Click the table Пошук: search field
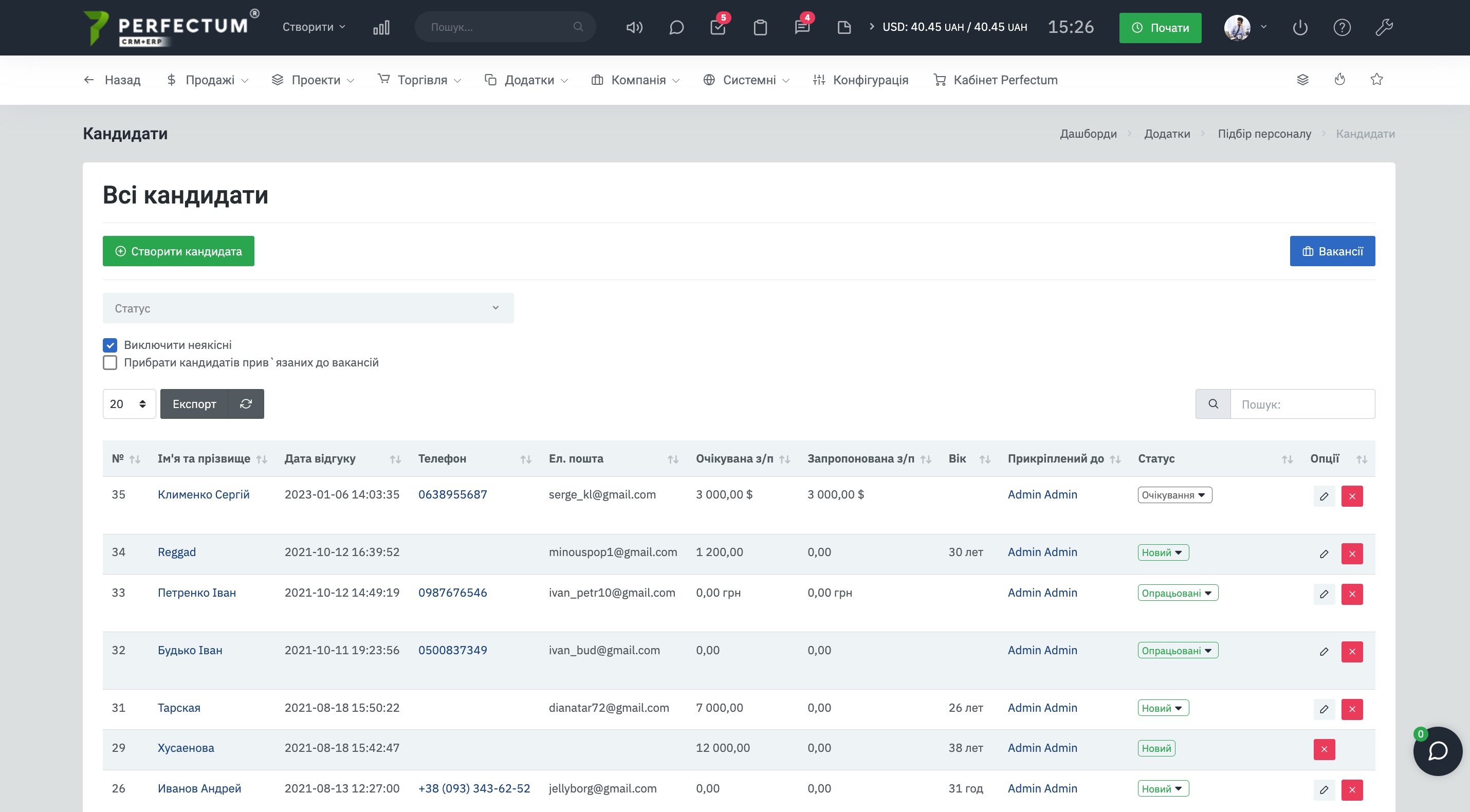Image resolution: width=1470 pixels, height=812 pixels. 1303,404
